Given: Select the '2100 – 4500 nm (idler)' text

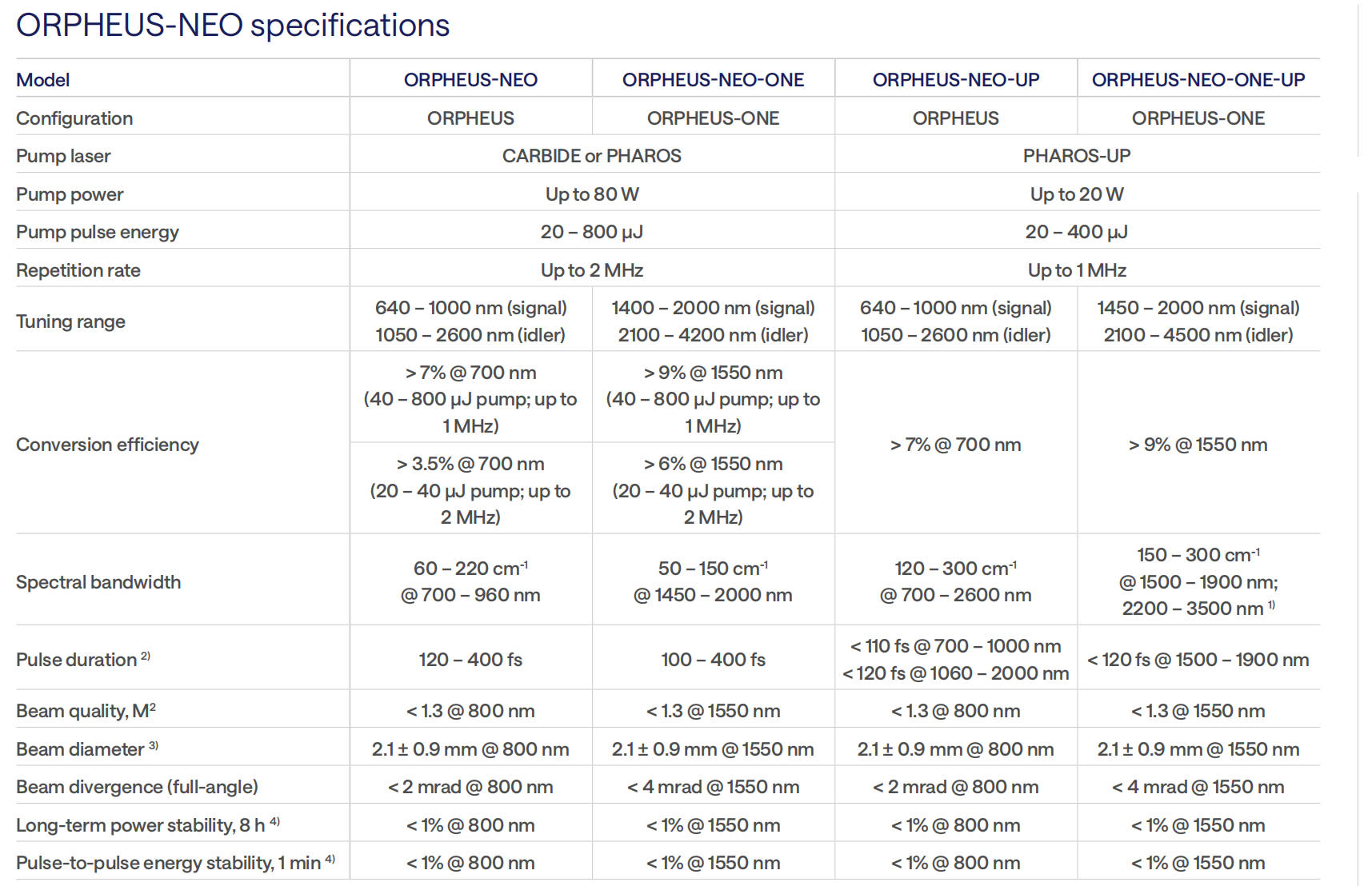Looking at the screenshot, I should point(1198,335).
